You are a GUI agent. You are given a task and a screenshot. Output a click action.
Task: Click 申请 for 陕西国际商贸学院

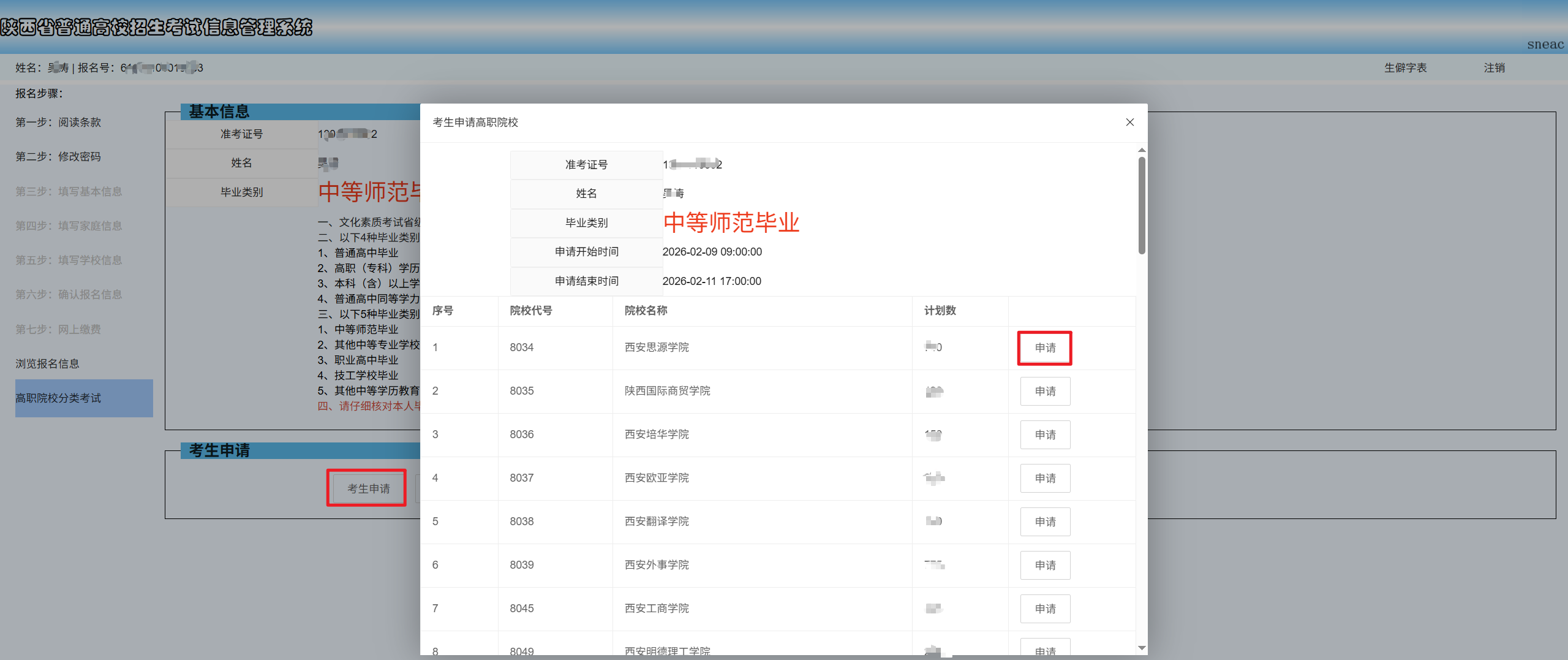[1045, 391]
